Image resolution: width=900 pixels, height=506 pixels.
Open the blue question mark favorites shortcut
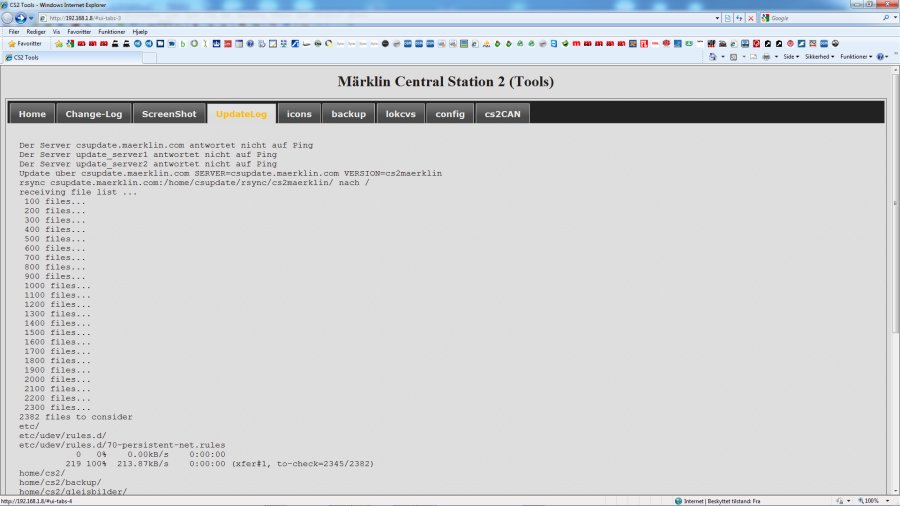pyautogui.click(x=250, y=44)
